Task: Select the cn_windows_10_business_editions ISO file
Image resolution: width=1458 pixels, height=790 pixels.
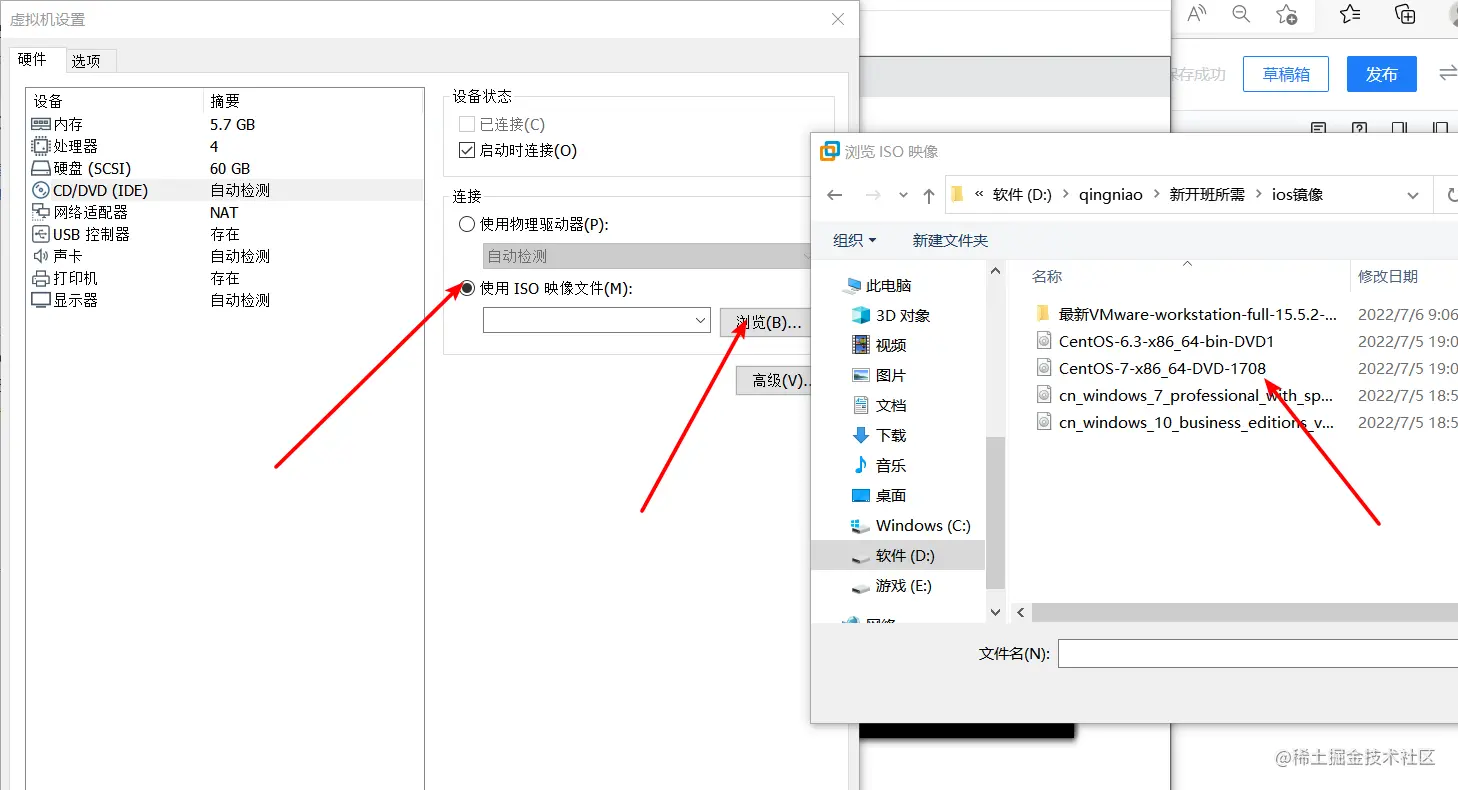Action: (1184, 422)
